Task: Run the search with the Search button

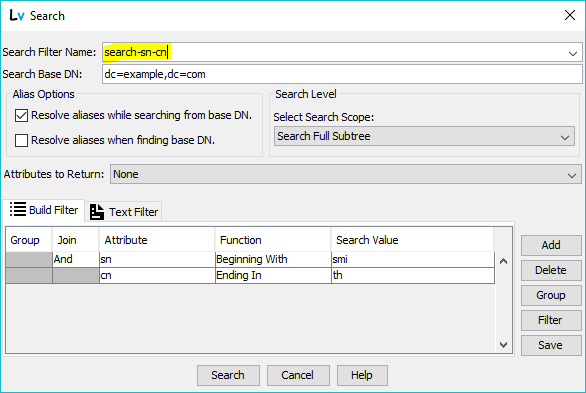Action: 228,375
